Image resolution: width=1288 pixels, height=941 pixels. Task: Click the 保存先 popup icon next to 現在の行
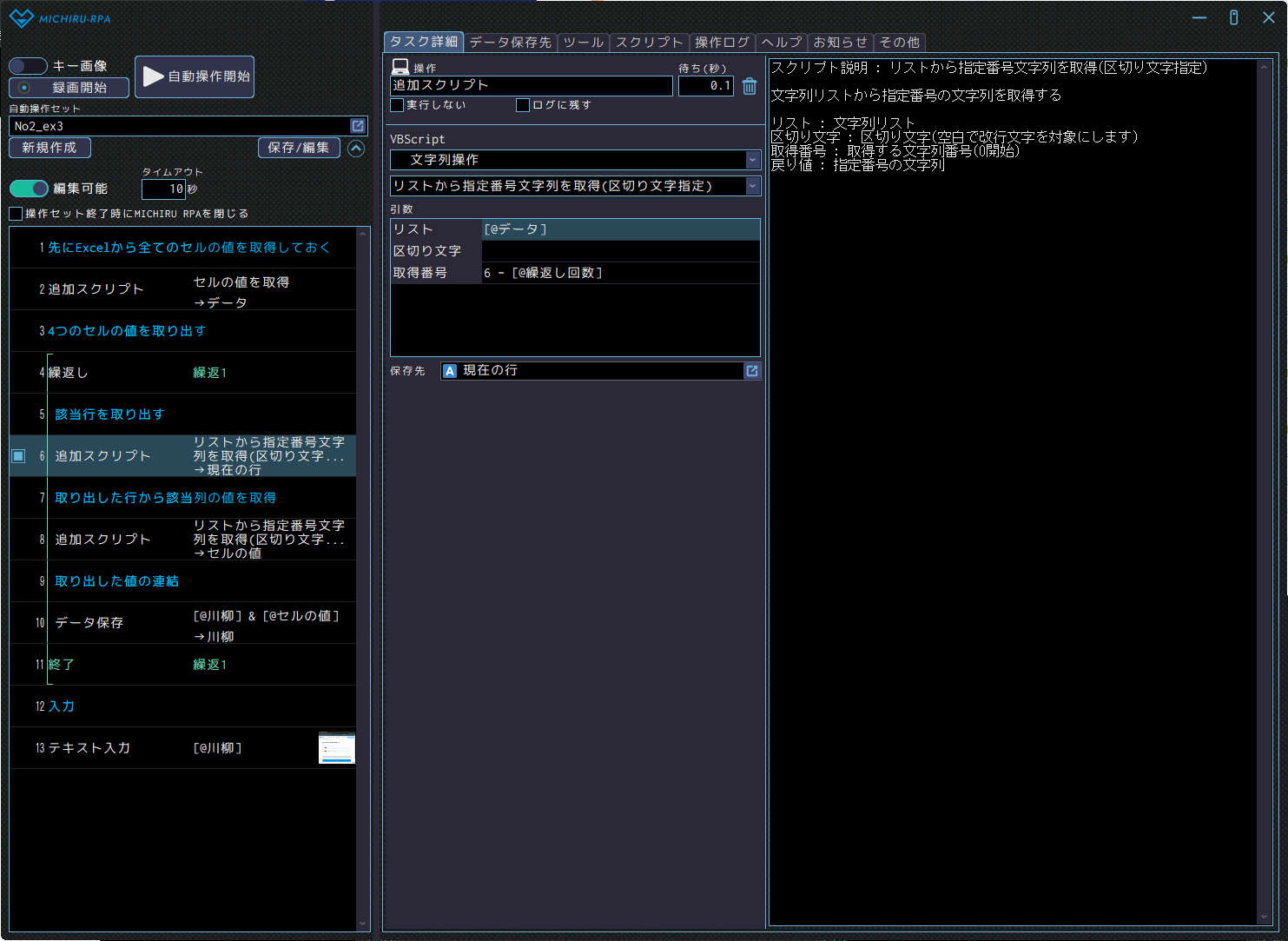(x=752, y=371)
